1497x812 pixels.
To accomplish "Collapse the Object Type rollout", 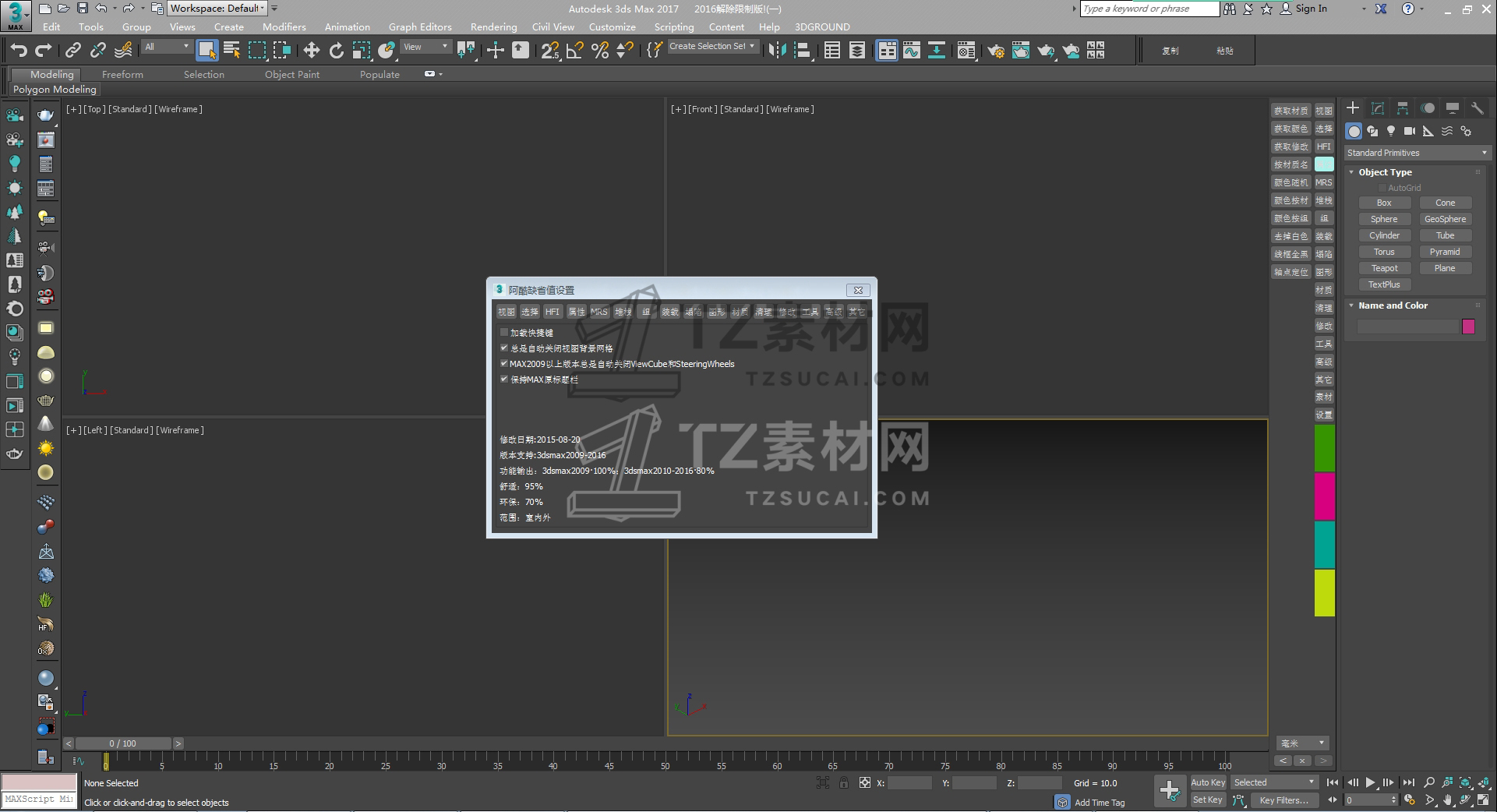I will [x=1352, y=172].
